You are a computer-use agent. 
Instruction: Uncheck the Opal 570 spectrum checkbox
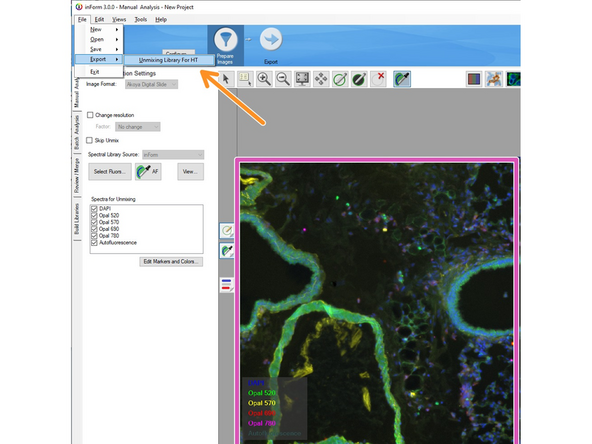pos(94,222)
